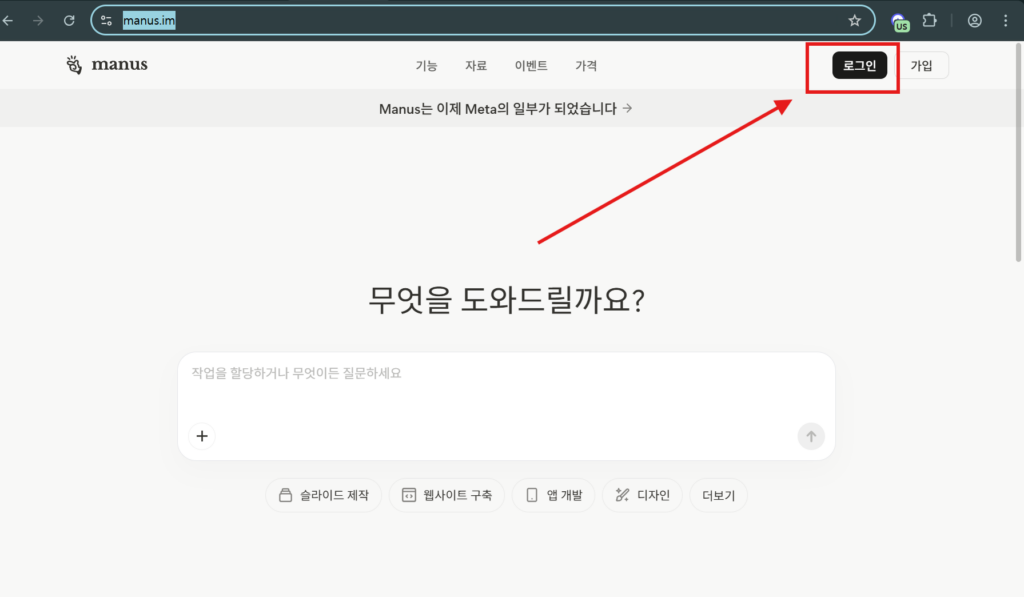Focus the task prompt text field
This screenshot has height=597, width=1024.
505,385
